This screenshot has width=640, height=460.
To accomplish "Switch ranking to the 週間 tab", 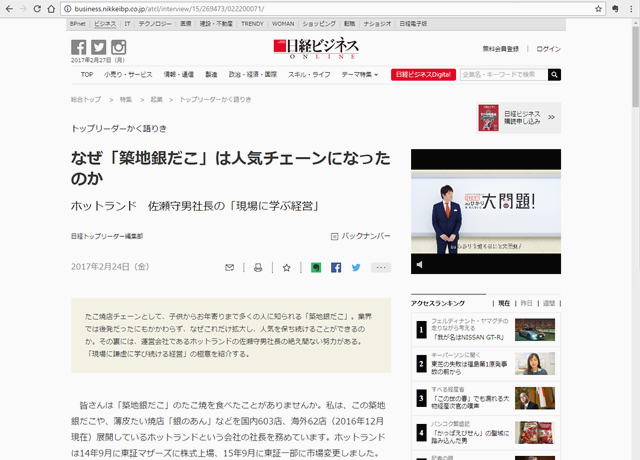I will (549, 303).
